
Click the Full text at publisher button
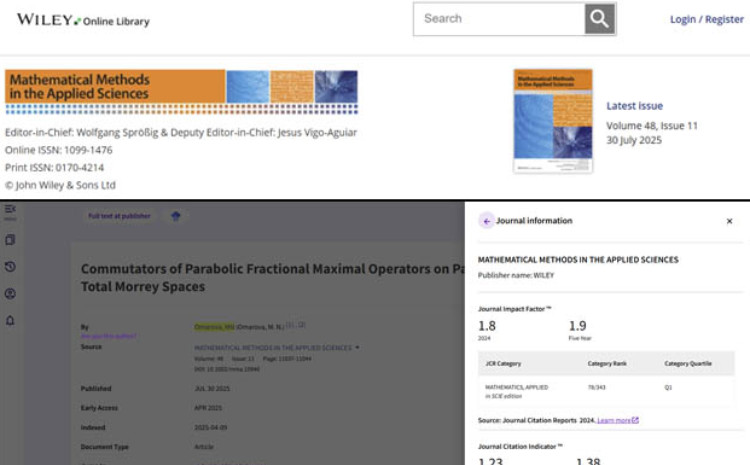(x=119, y=216)
